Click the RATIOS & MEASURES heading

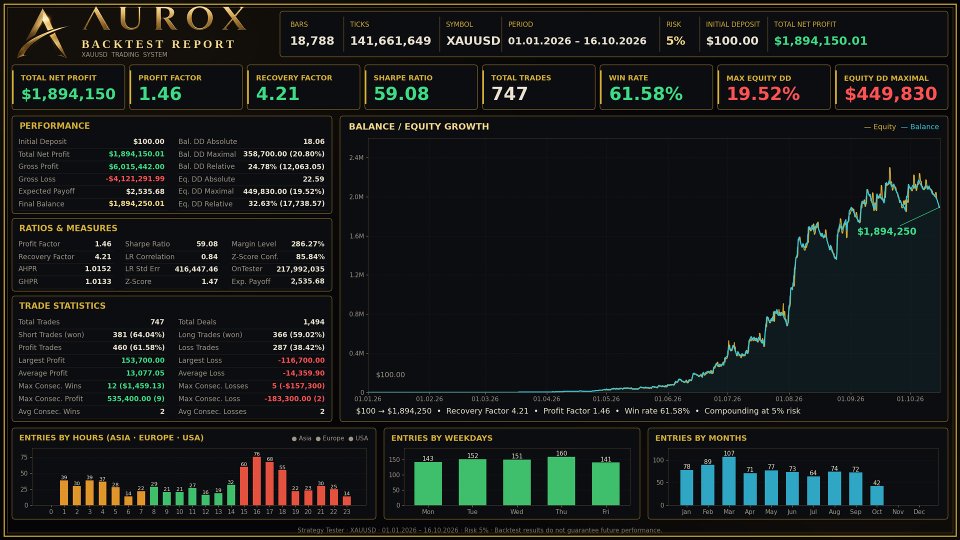68,228
